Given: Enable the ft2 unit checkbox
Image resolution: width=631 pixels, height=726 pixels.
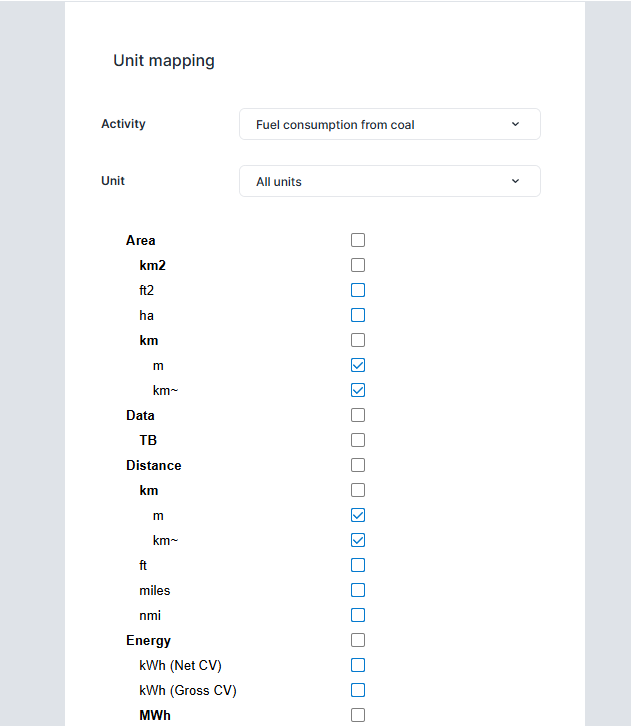Looking at the screenshot, I should coord(358,290).
